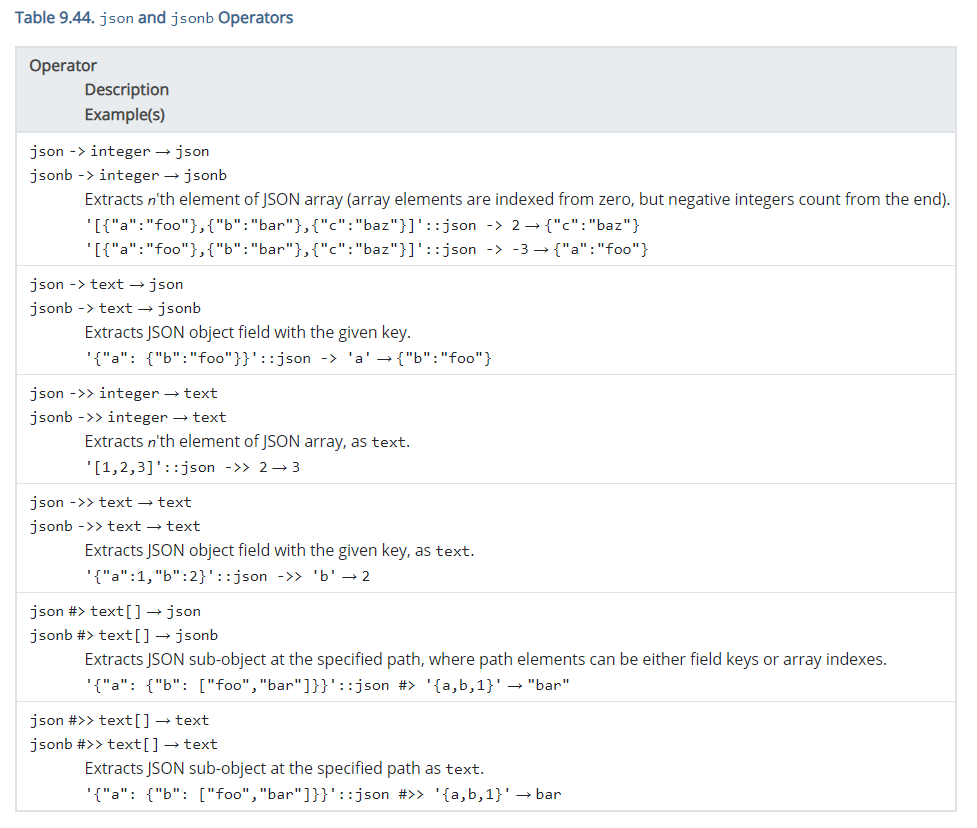
Task: Click the jsonb #>> text[] → text signature
Action: pyautogui.click(x=124, y=744)
